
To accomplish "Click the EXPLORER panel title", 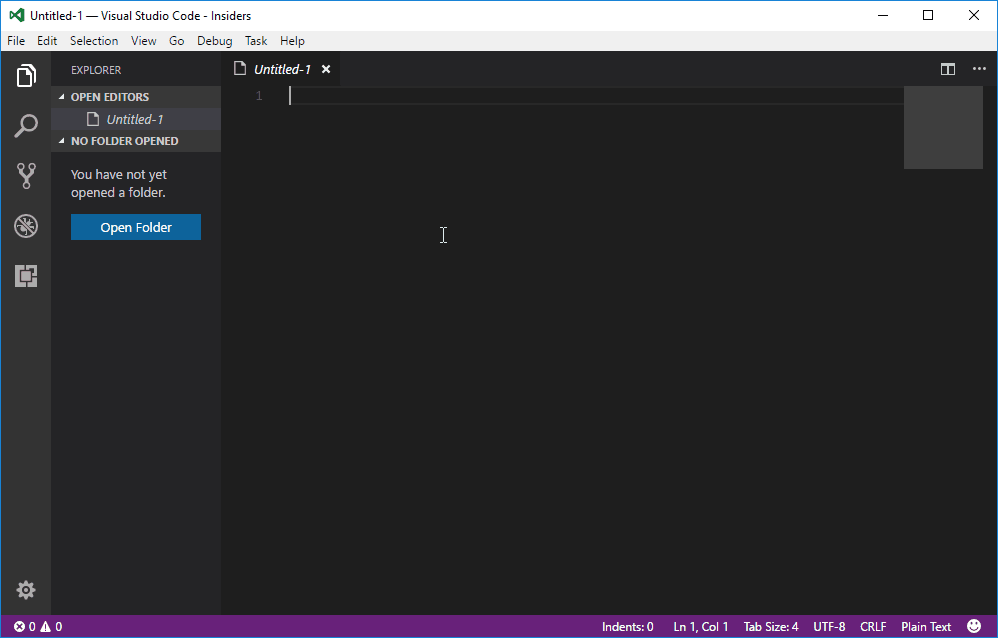I will click(96, 70).
